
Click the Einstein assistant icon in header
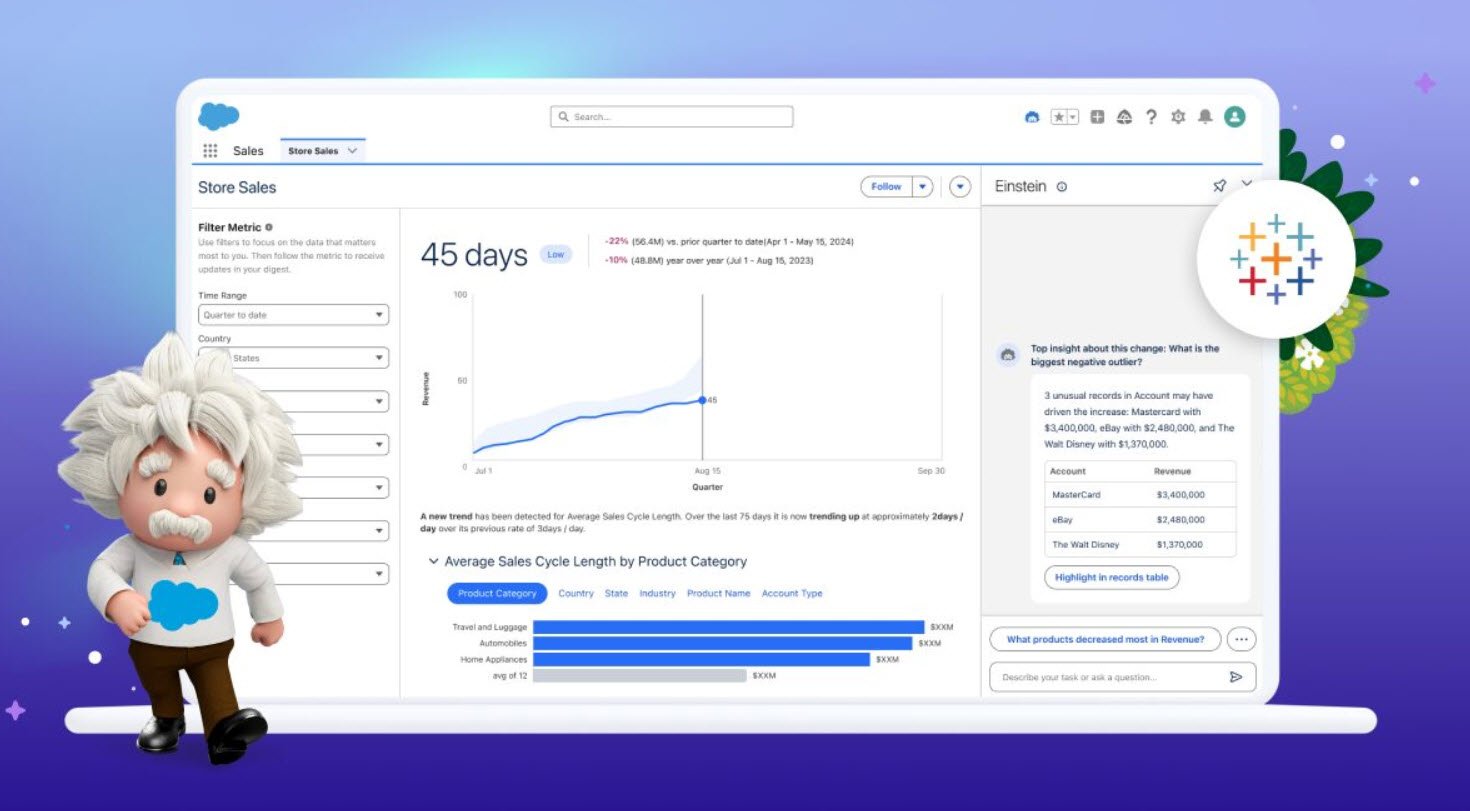1032,117
